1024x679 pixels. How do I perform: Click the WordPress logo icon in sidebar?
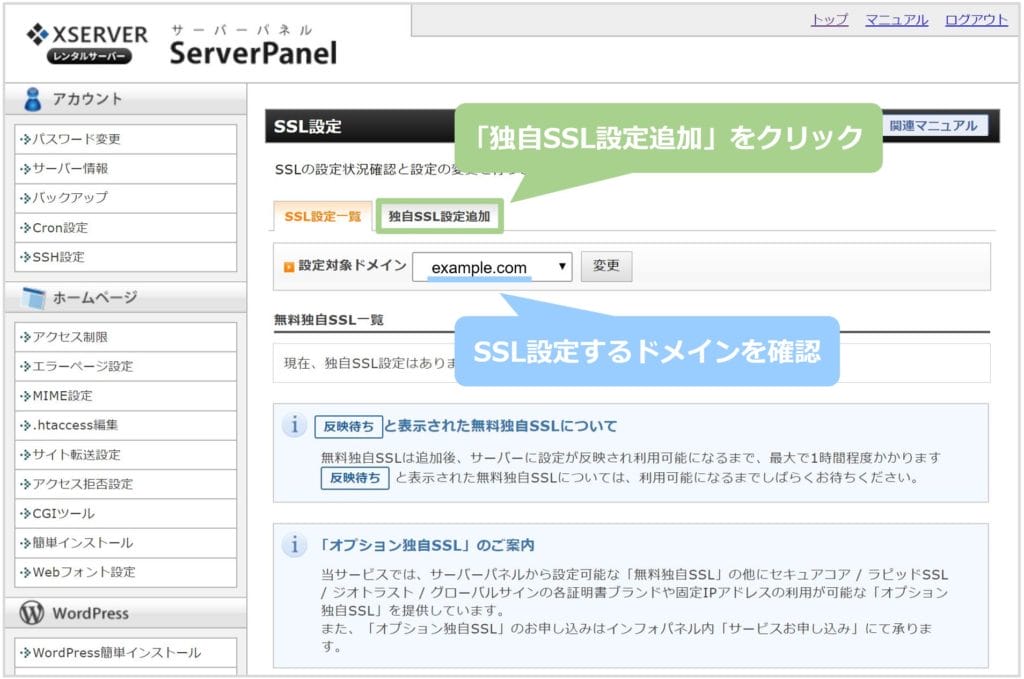[x=32, y=613]
